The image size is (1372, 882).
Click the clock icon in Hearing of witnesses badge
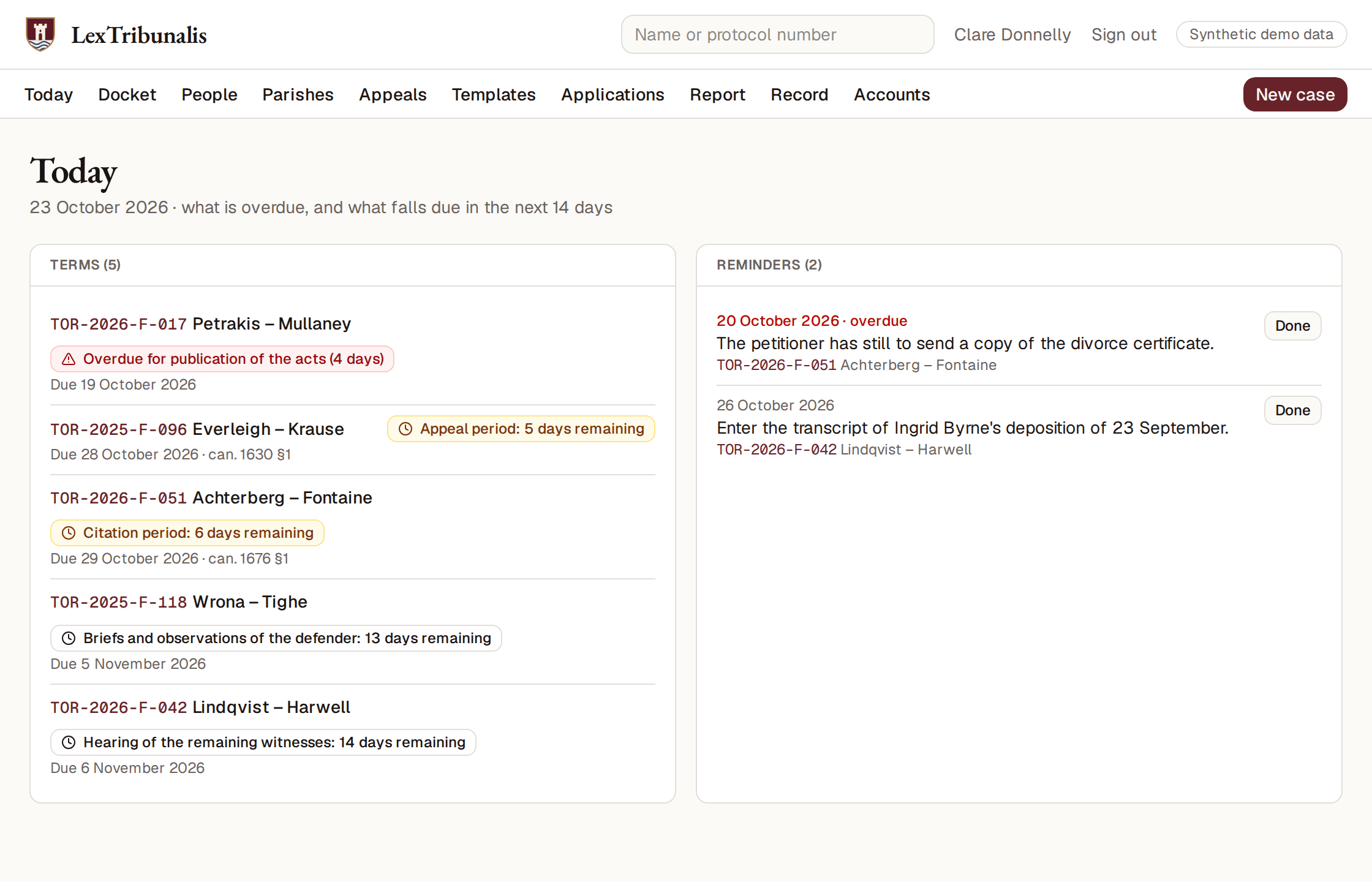(69, 742)
